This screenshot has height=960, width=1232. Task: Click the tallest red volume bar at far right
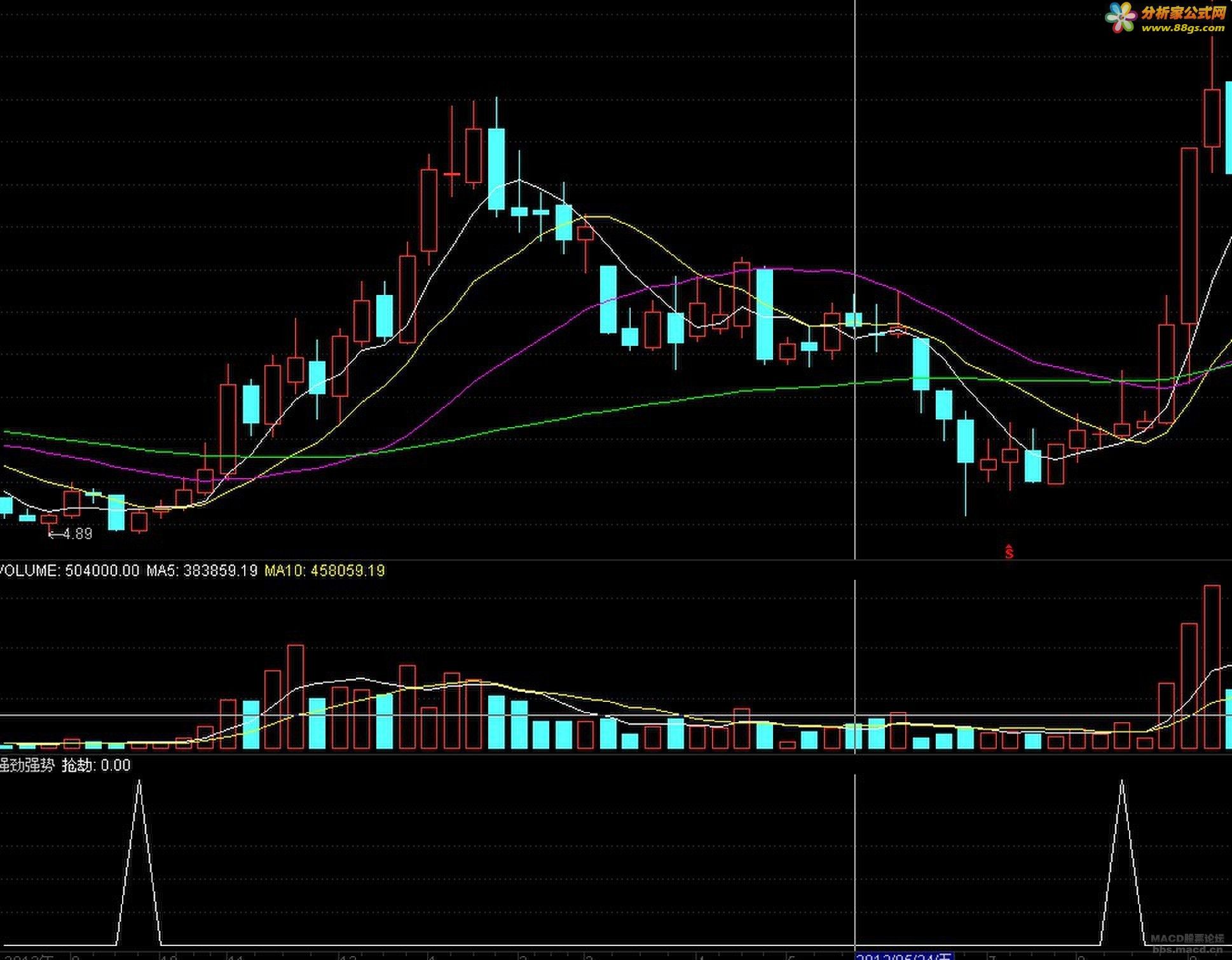1212,667
